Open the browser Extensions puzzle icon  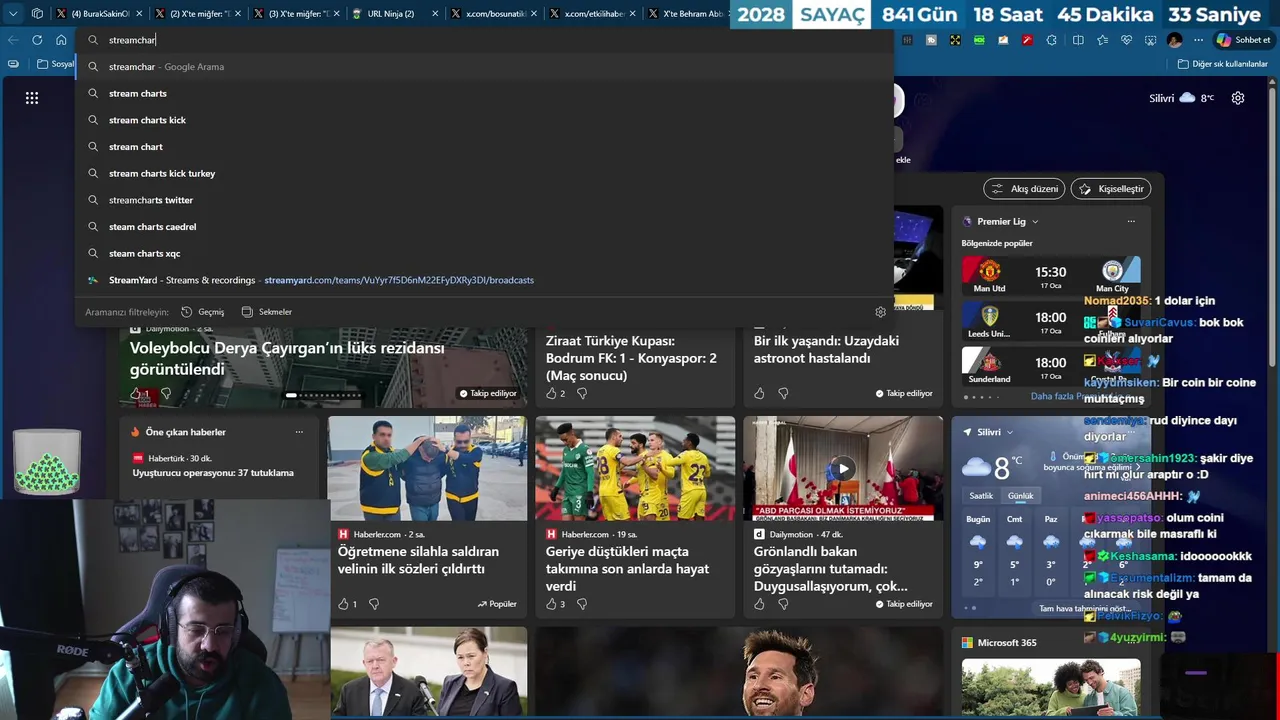point(1051,40)
